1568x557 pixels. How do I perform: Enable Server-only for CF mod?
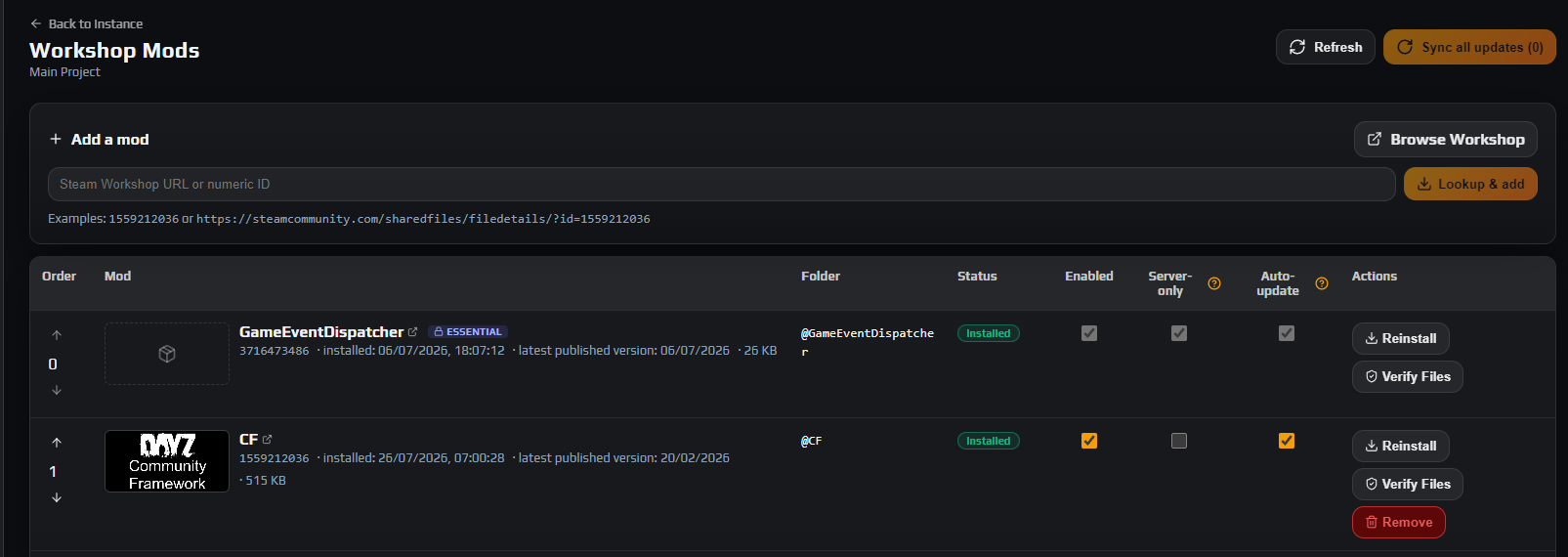click(1179, 441)
